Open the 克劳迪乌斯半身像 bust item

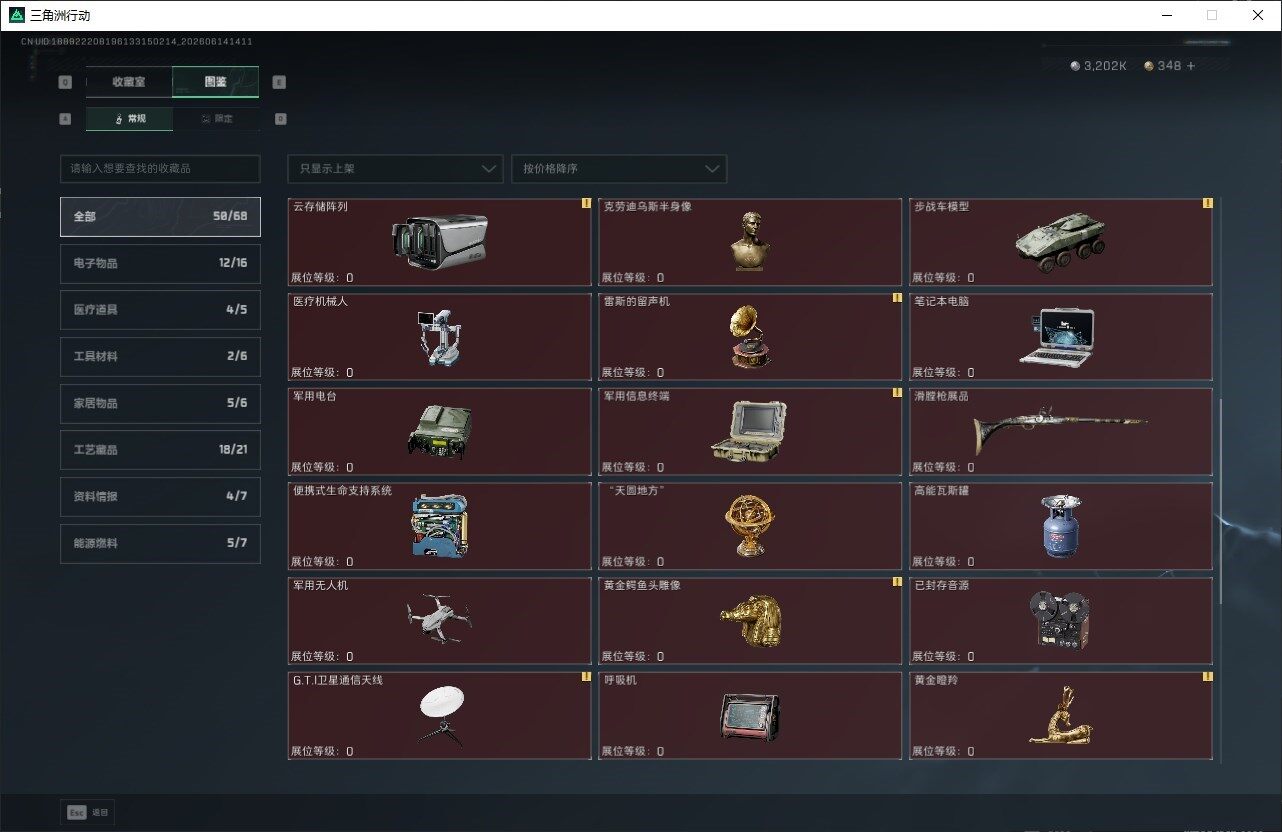[x=750, y=242]
